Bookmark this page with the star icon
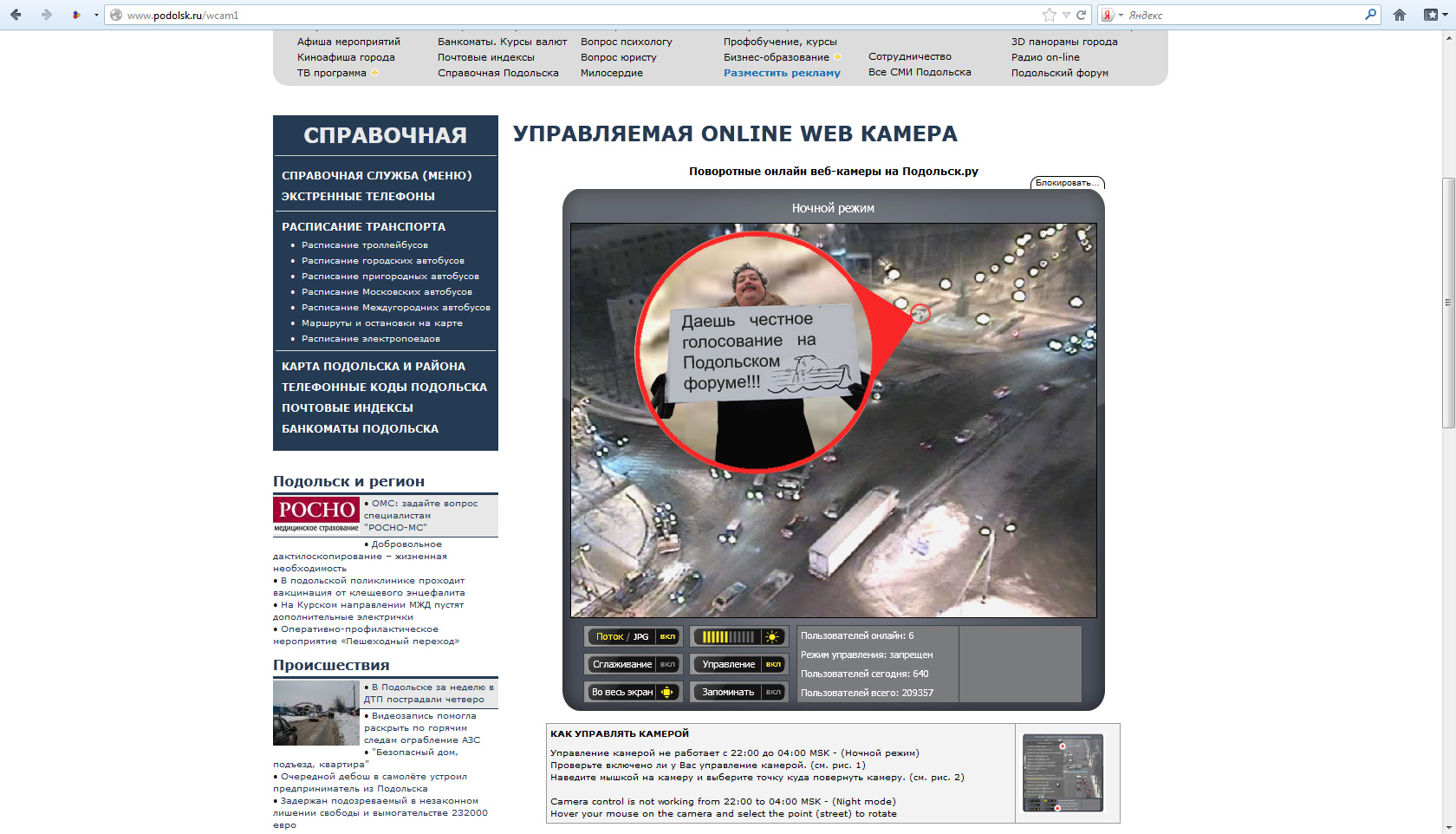Image resolution: width=1456 pixels, height=834 pixels. click(x=1050, y=15)
